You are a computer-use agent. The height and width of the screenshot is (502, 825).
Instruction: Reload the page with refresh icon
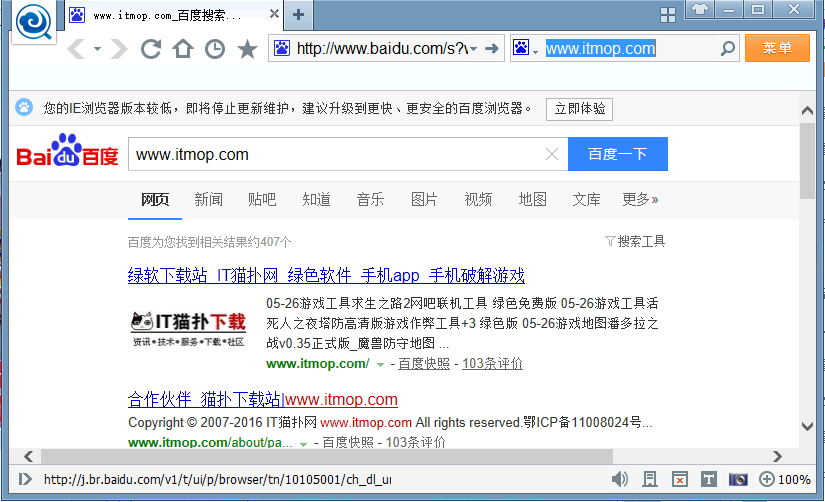click(151, 49)
